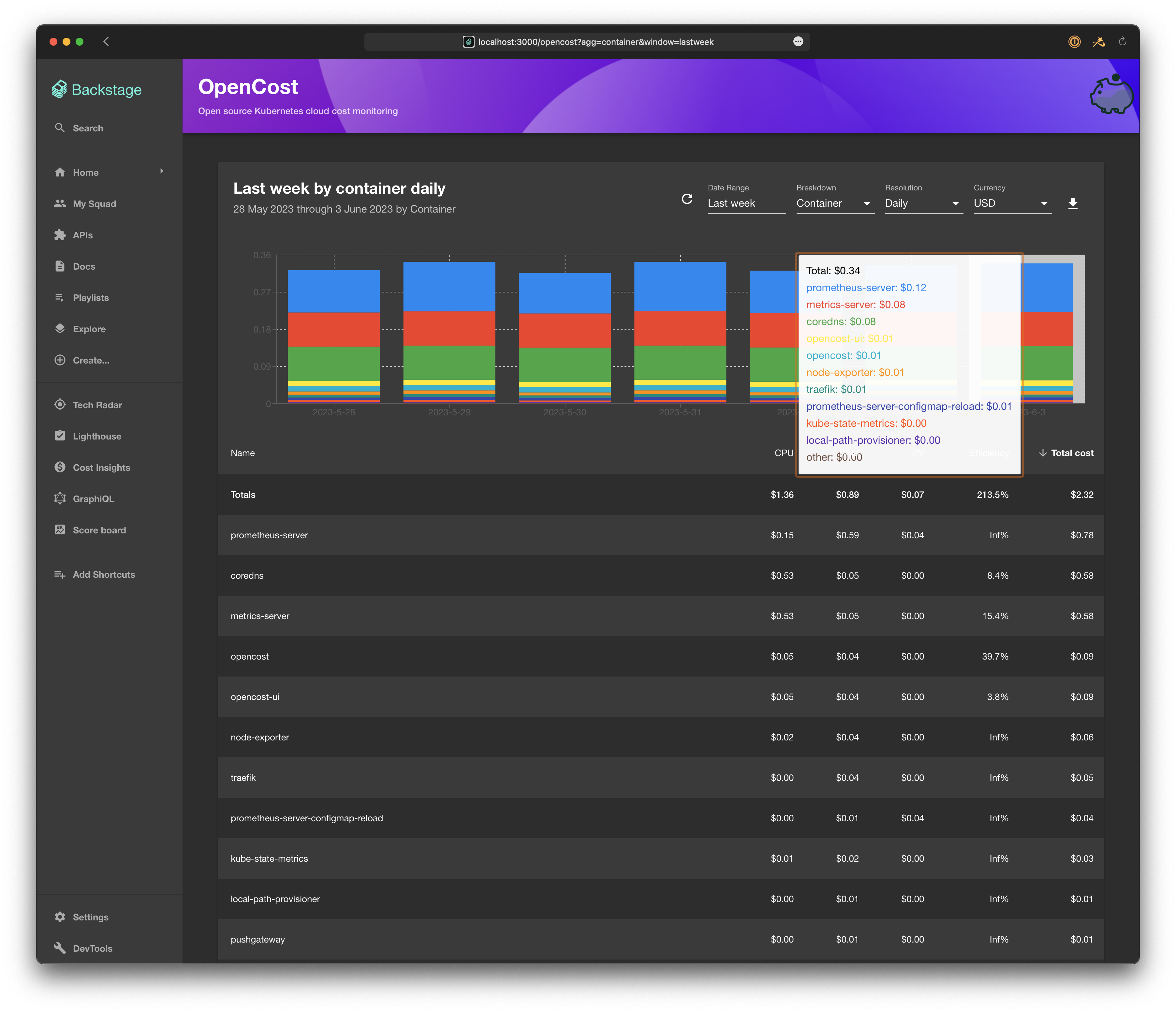The height and width of the screenshot is (1012, 1176).
Task: Select the pushgateway table row
Action: click(661, 939)
